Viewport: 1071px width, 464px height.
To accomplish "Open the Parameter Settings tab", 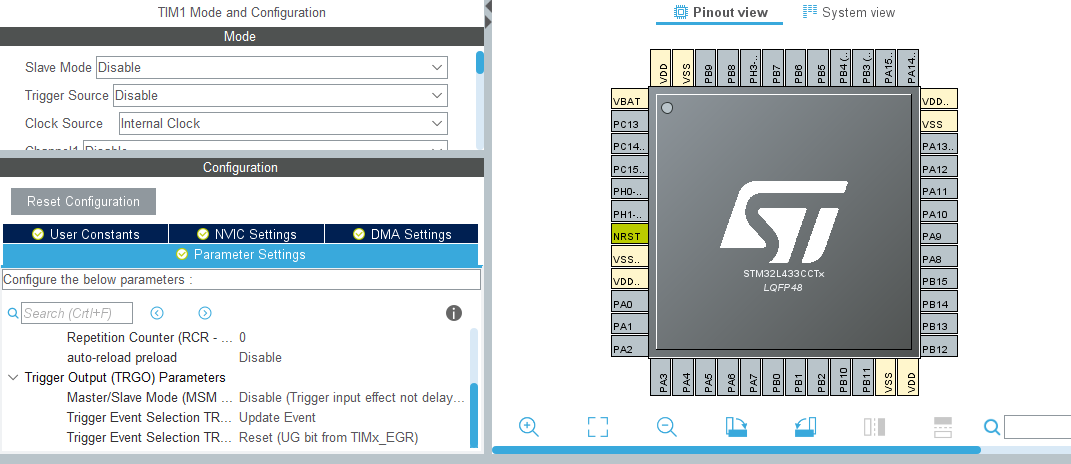I will (240, 254).
